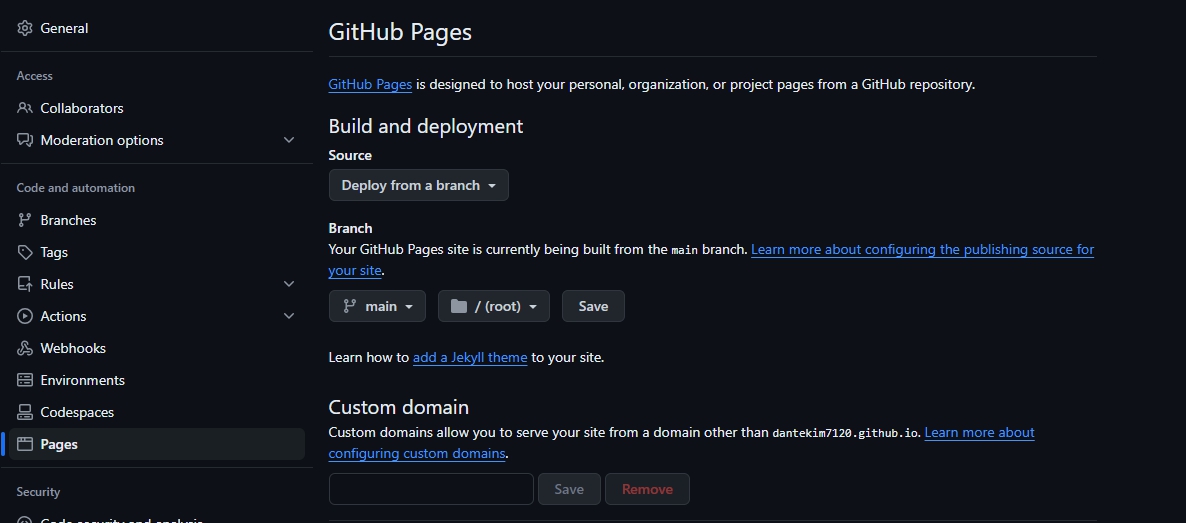Click the Security section label
The width and height of the screenshot is (1186, 523).
click(38, 492)
